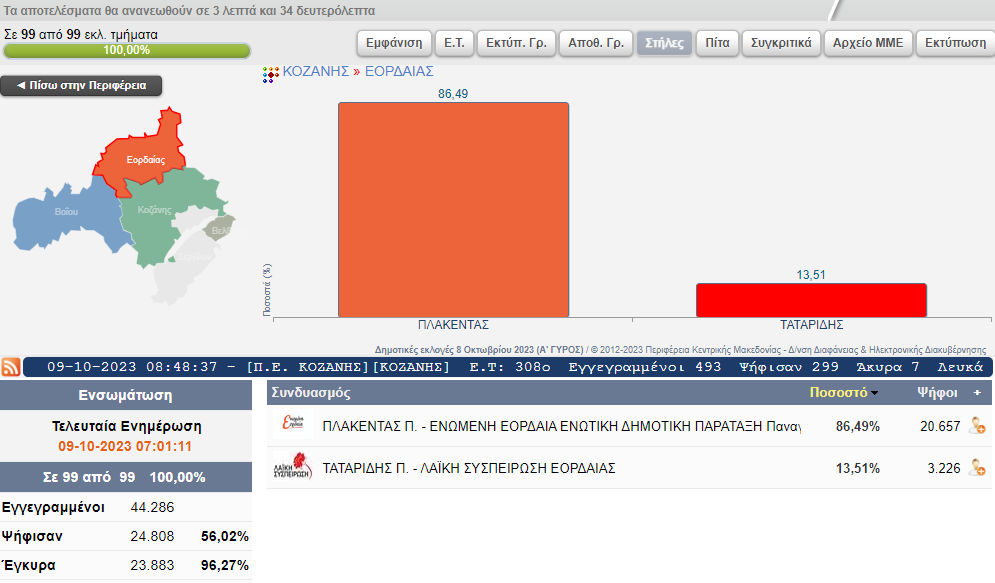Image resolution: width=995 pixels, height=583 pixels.
Task: Sort by Ποσοστό column arrow
Action: 875,394
